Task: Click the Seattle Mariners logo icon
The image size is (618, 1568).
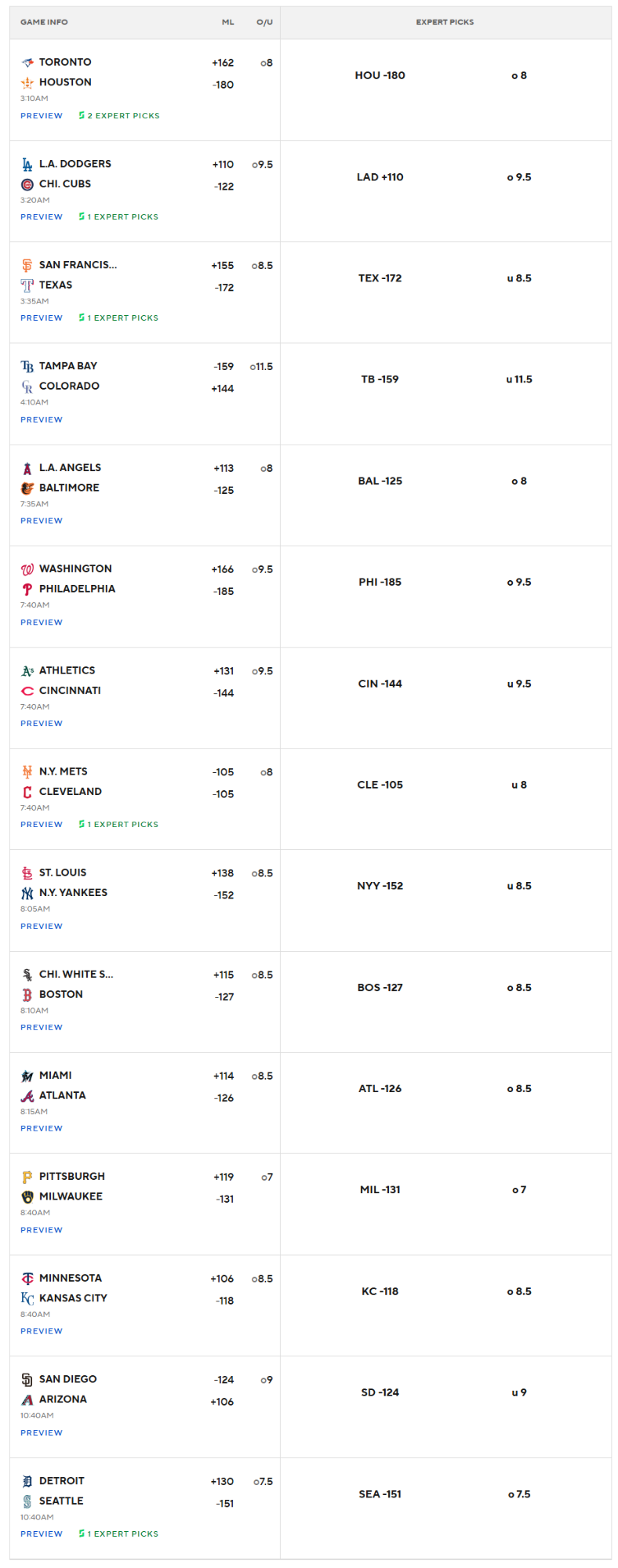Action: click(27, 1501)
